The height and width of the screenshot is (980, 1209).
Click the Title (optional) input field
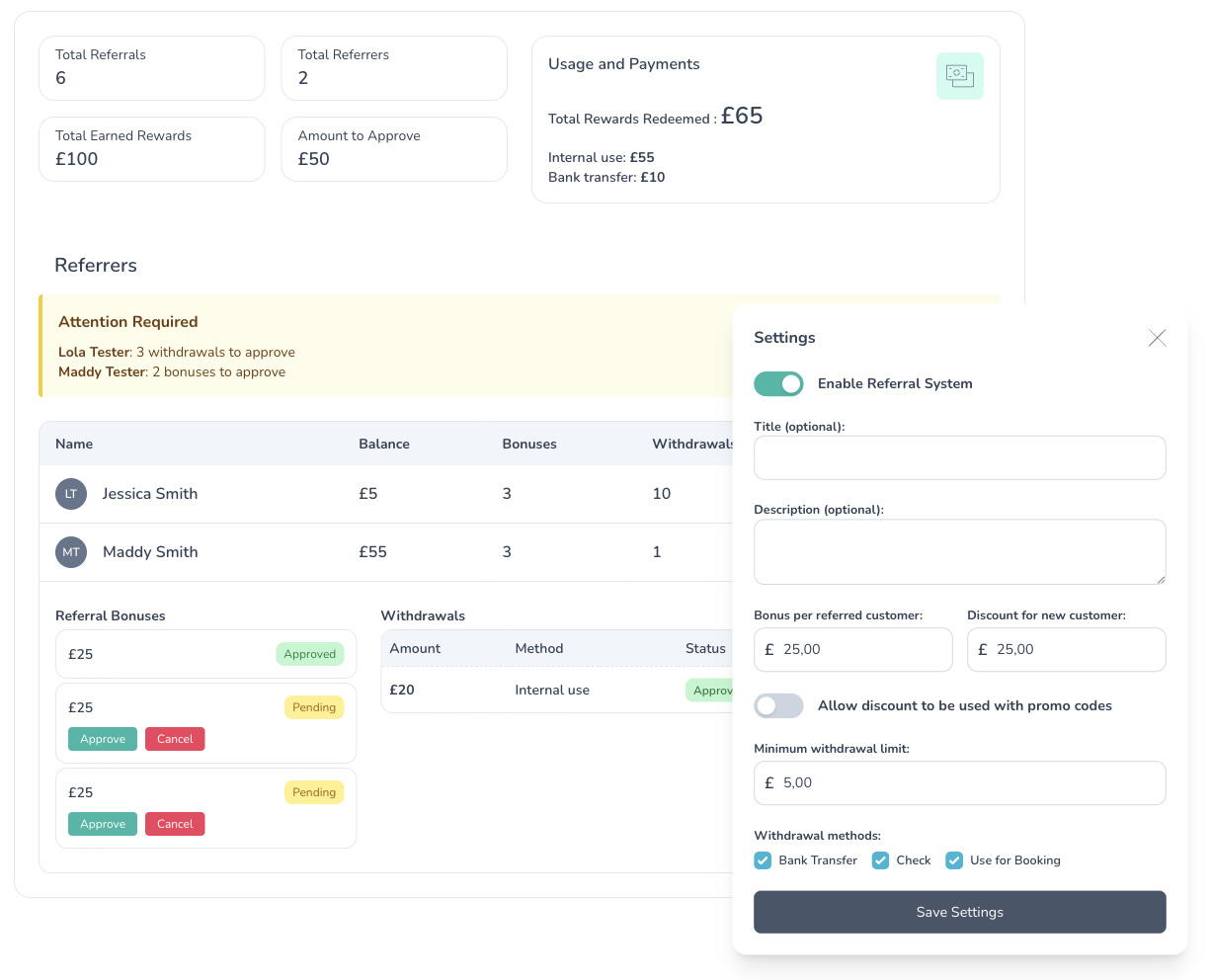coord(959,457)
